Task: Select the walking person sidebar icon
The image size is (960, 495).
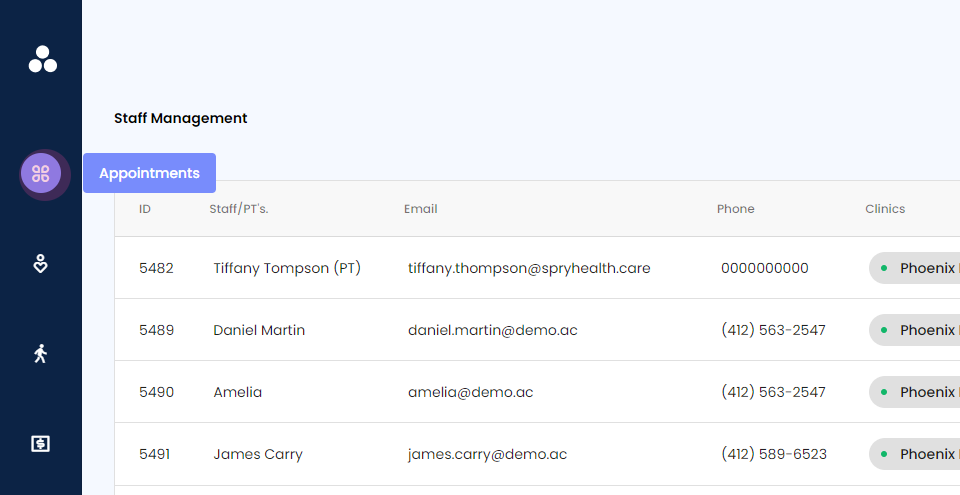Action: pyautogui.click(x=40, y=353)
